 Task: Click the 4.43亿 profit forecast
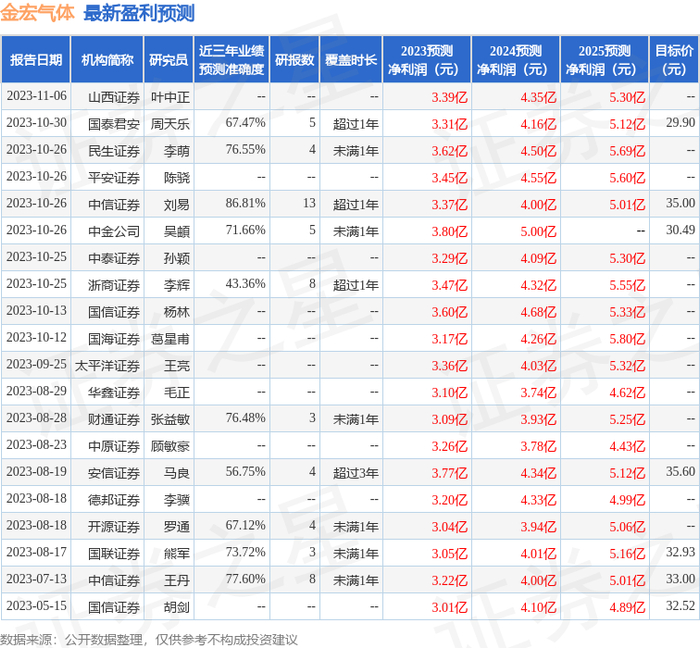[627, 446]
